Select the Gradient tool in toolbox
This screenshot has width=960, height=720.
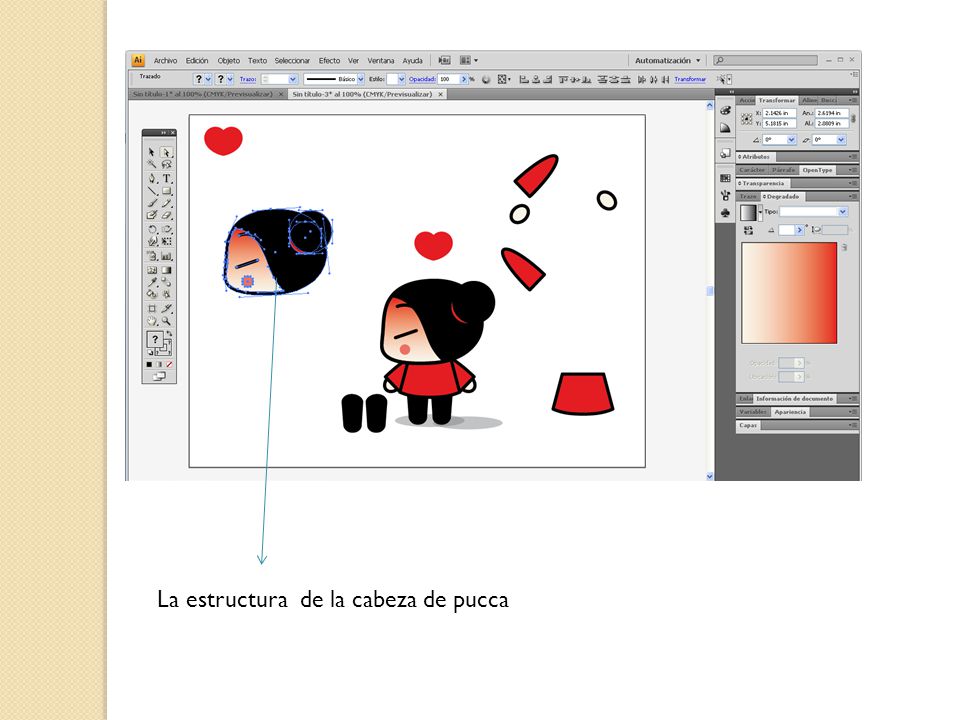166,270
